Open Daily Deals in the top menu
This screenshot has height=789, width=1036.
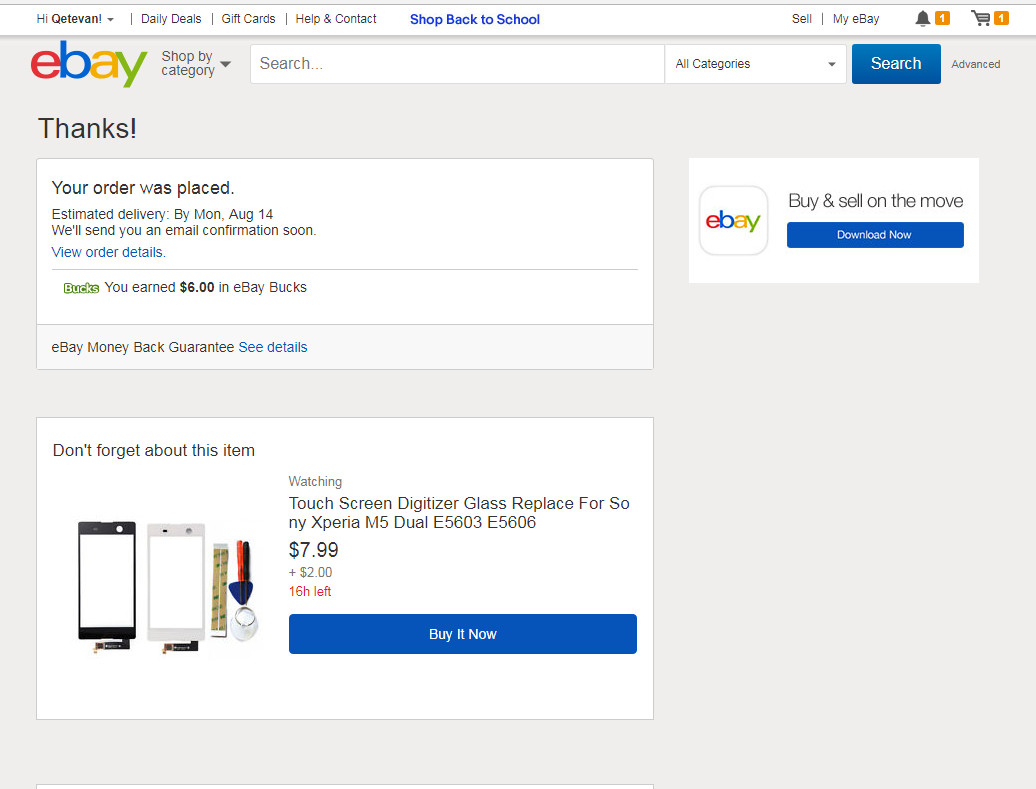171,19
